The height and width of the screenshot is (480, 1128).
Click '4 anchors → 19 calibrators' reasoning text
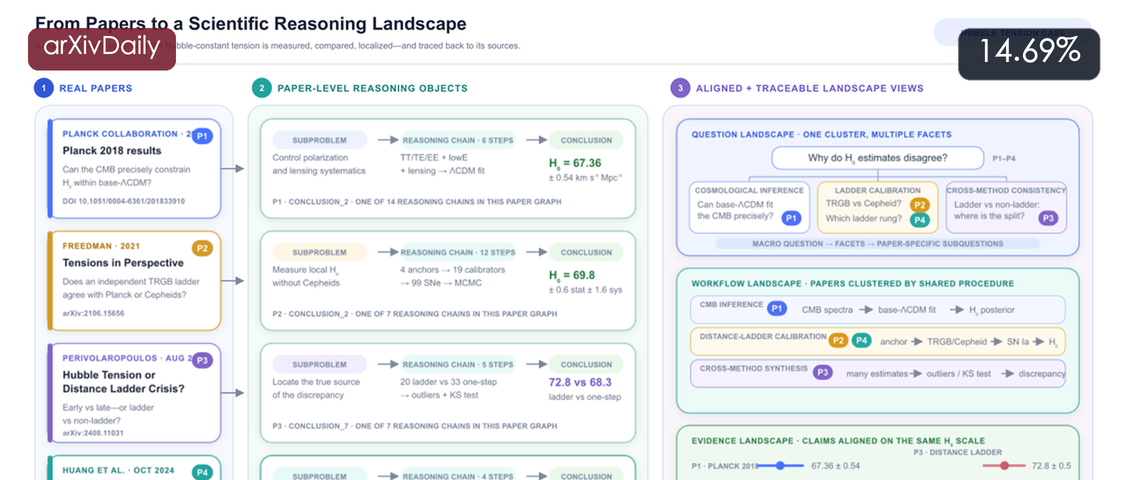[452, 270]
